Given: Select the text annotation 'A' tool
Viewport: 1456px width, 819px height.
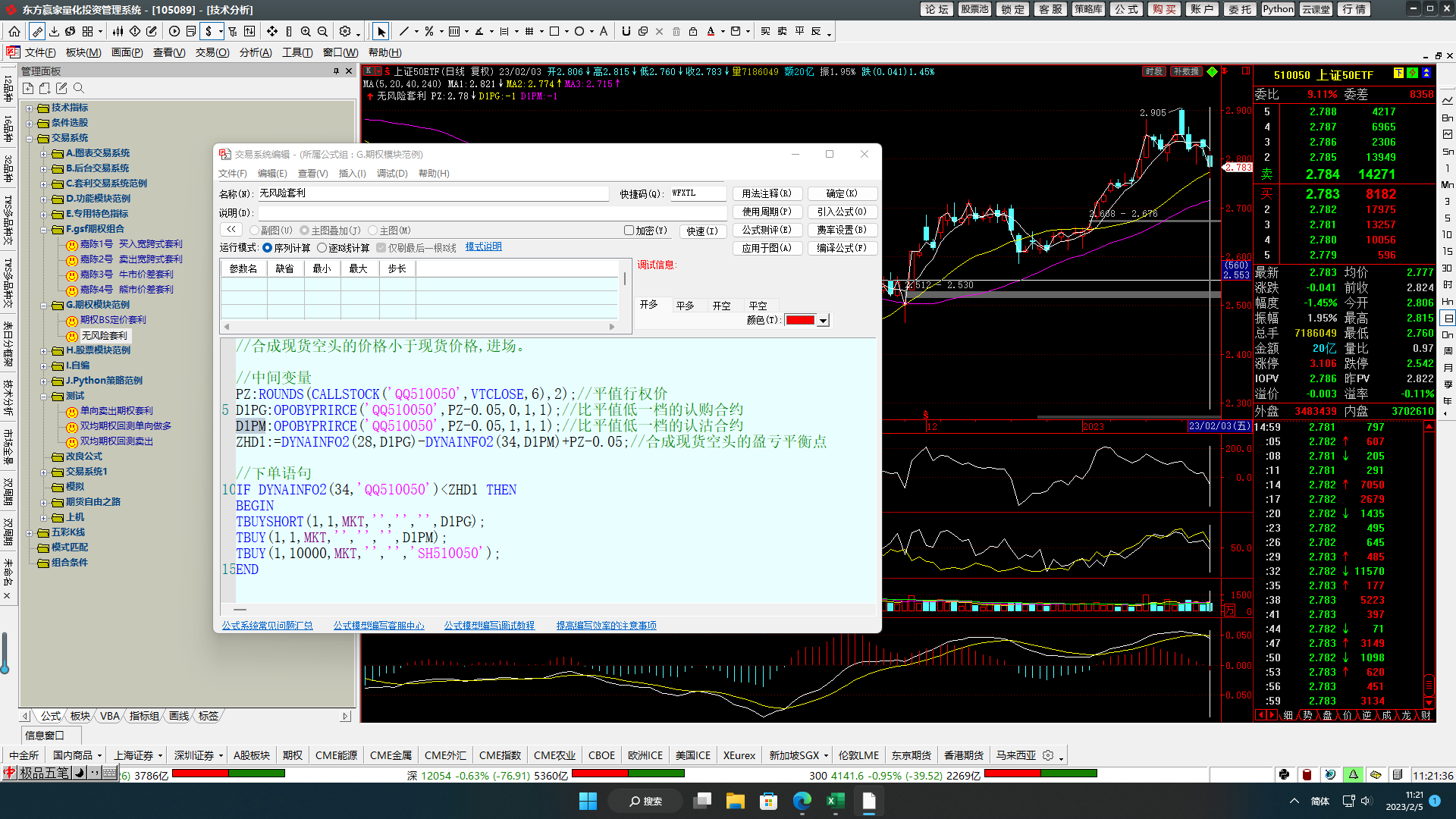Looking at the screenshot, I should 604,31.
